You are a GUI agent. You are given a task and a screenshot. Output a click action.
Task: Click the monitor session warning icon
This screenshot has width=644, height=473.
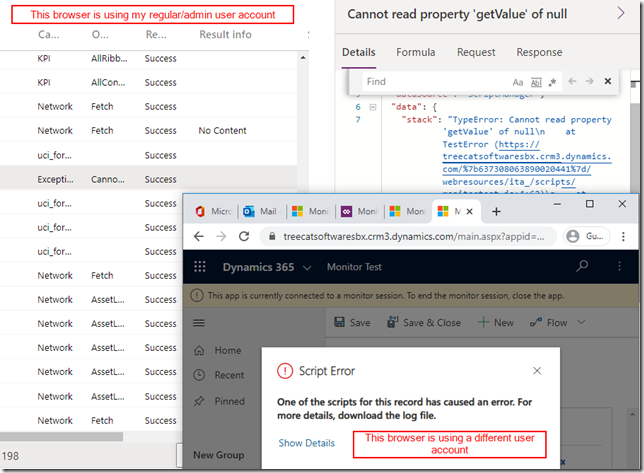(197, 295)
